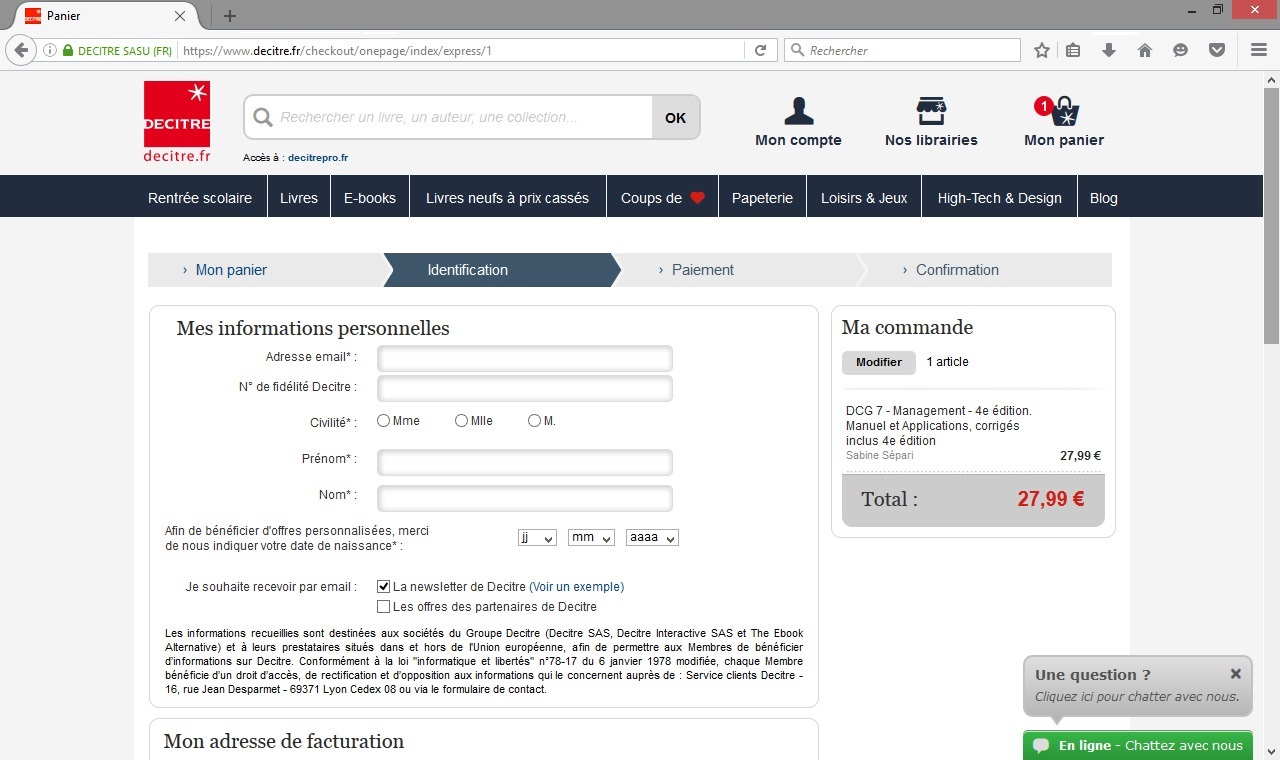The height and width of the screenshot is (760, 1280).
Task: Click magnifier icon in site search box
Action: pos(263,118)
